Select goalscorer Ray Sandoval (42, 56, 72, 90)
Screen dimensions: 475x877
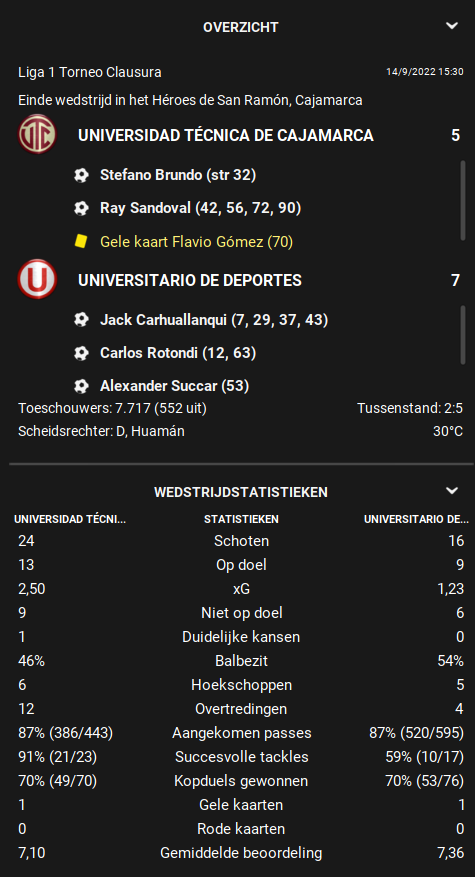coord(200,209)
